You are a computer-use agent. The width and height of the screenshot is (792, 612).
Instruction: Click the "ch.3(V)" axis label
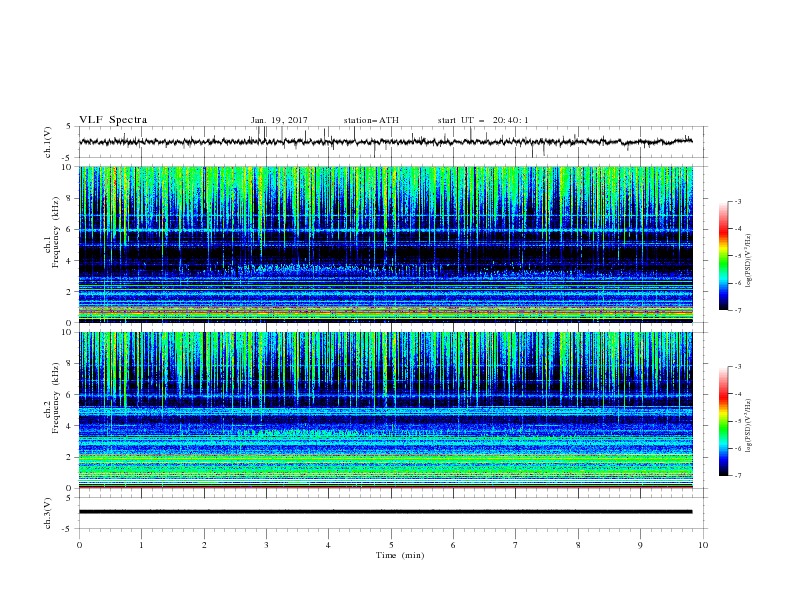pyautogui.click(x=48, y=513)
